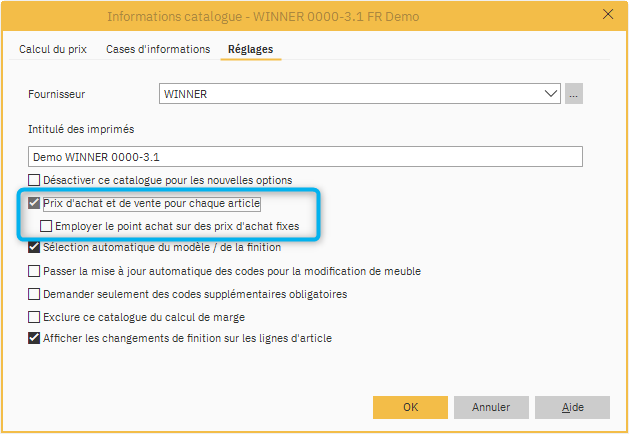Open help via the Aide button
Image resolution: width=629 pixels, height=434 pixels.
coord(572,408)
